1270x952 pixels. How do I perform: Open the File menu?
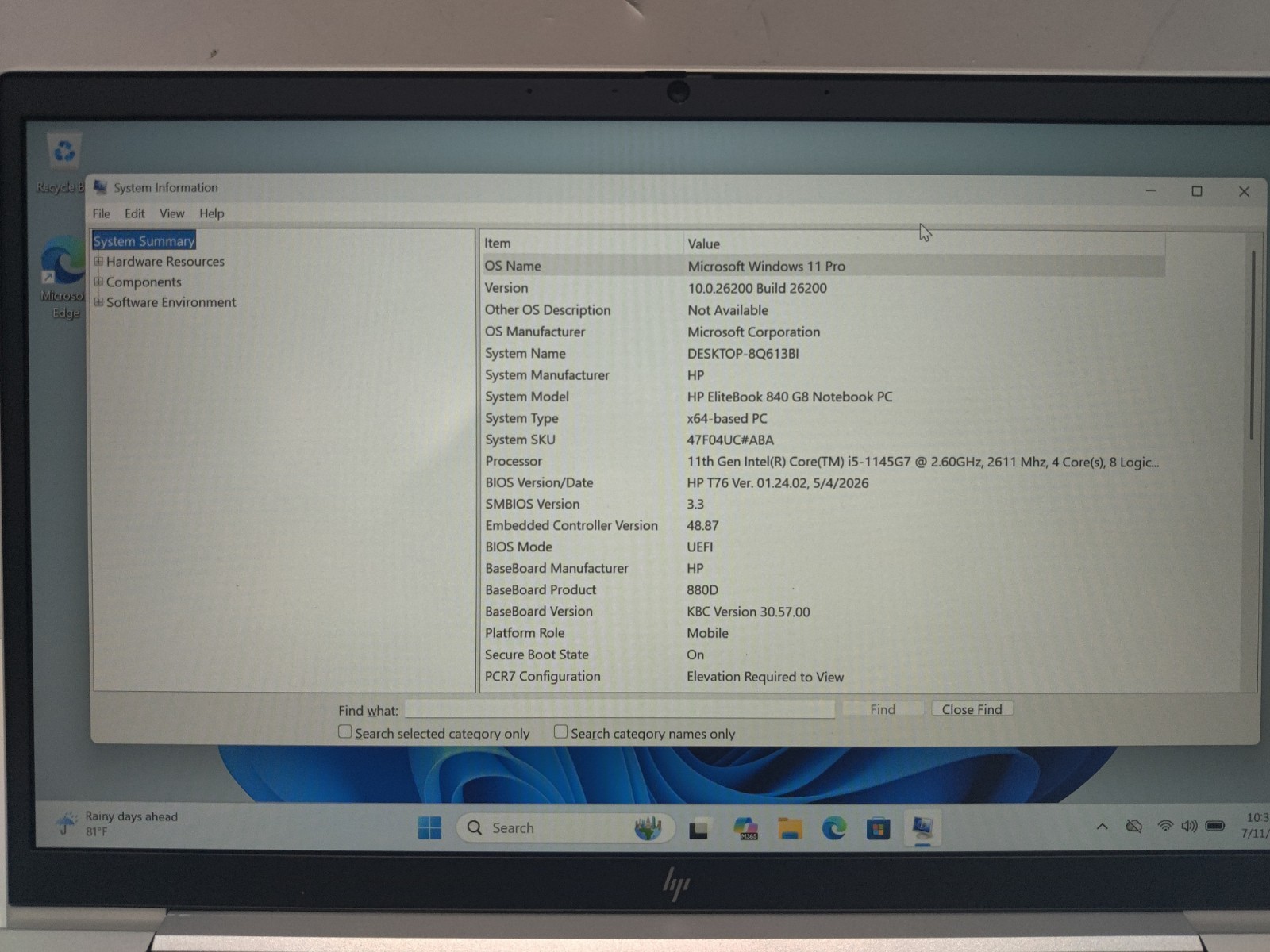tap(101, 213)
